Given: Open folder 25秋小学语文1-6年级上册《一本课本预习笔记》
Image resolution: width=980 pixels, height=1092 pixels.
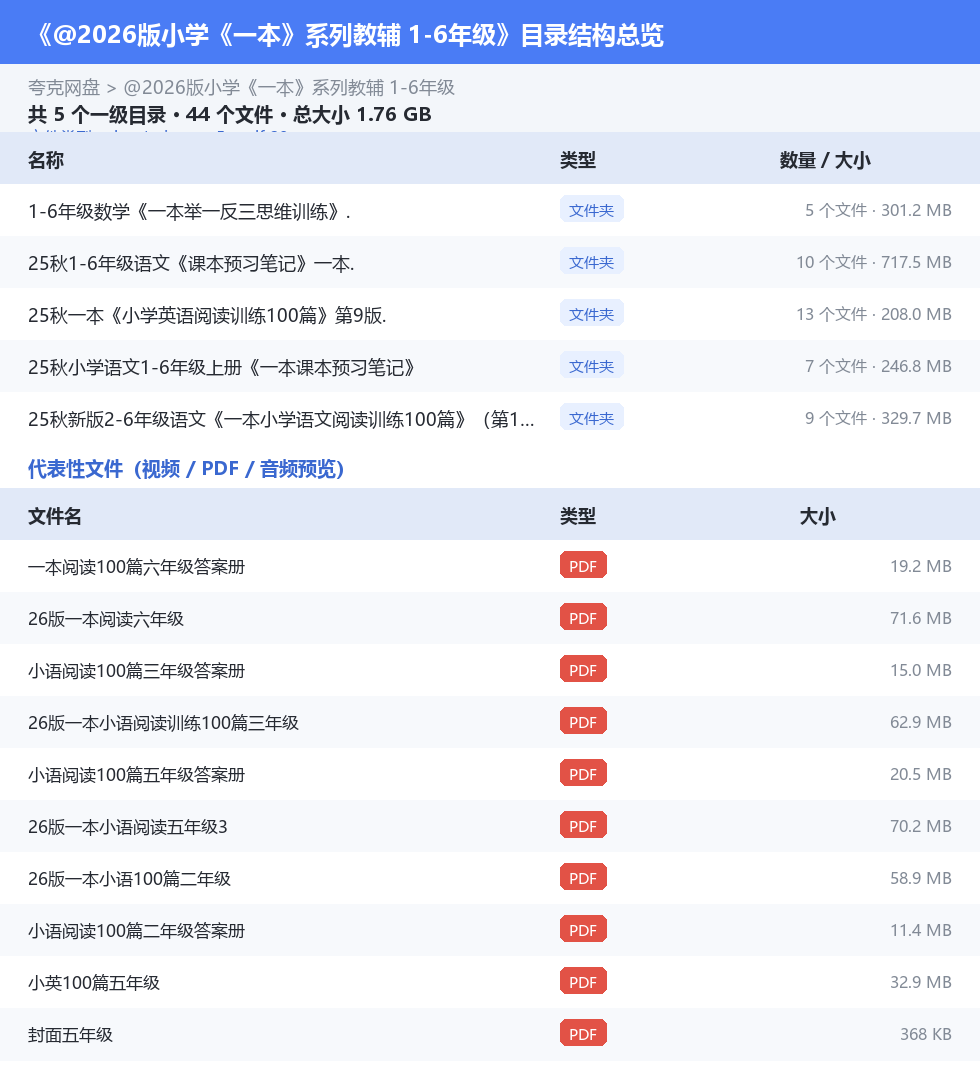Looking at the screenshot, I should (221, 367).
